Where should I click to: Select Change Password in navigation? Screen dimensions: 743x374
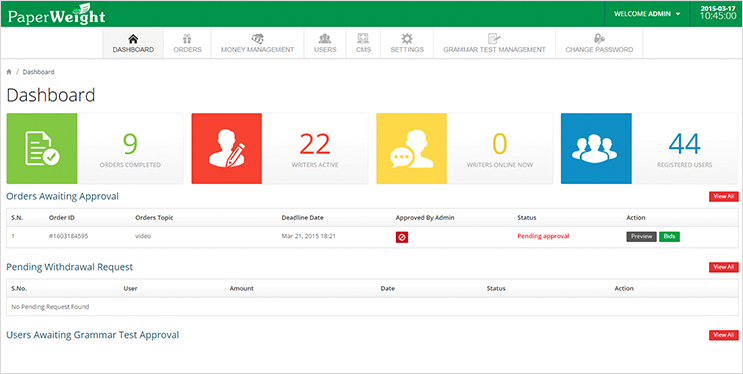point(599,43)
